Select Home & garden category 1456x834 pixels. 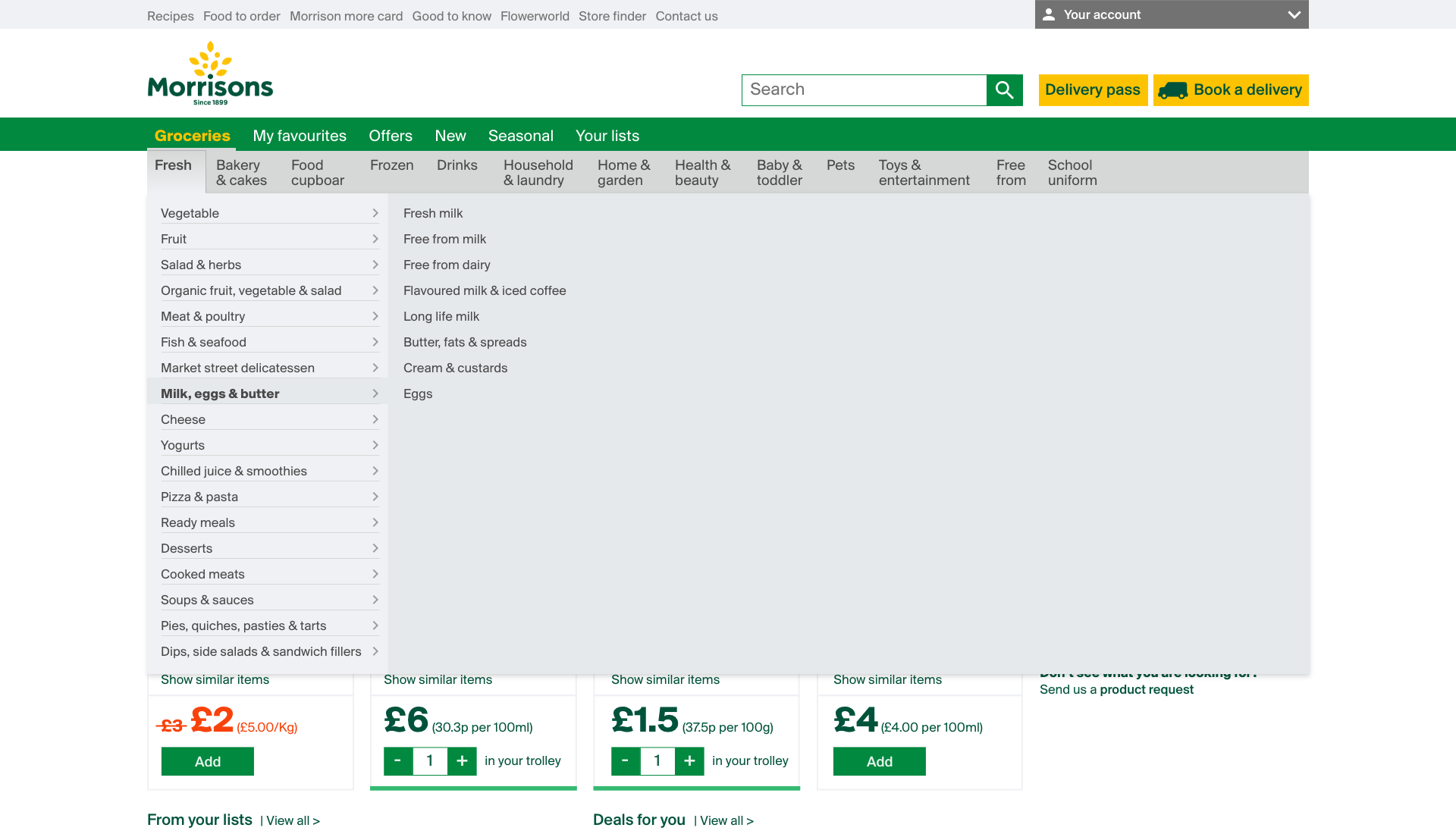click(624, 173)
